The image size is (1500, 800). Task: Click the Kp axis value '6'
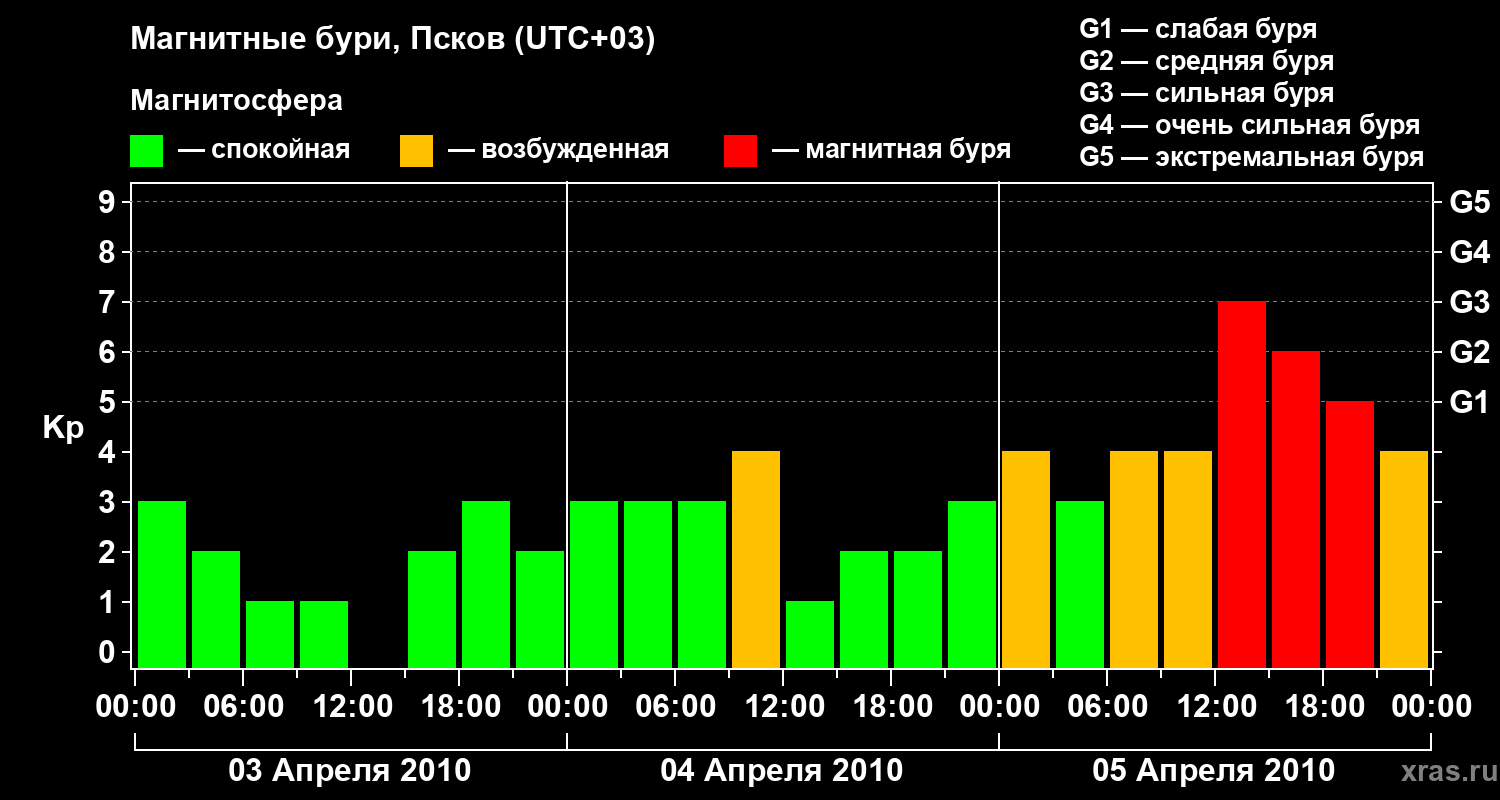click(109, 352)
